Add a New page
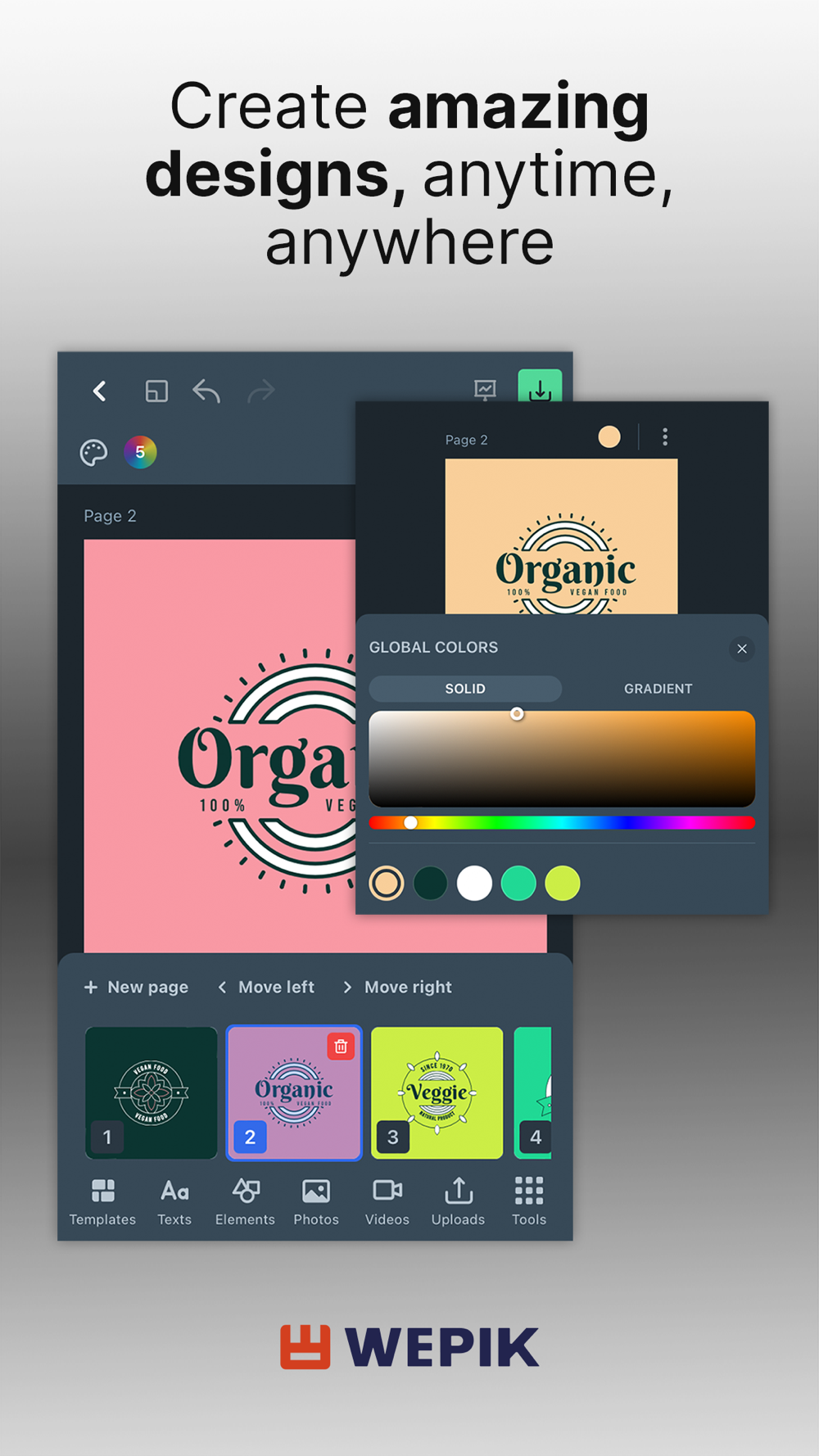Image resolution: width=819 pixels, height=1456 pixels. pyautogui.click(x=136, y=987)
